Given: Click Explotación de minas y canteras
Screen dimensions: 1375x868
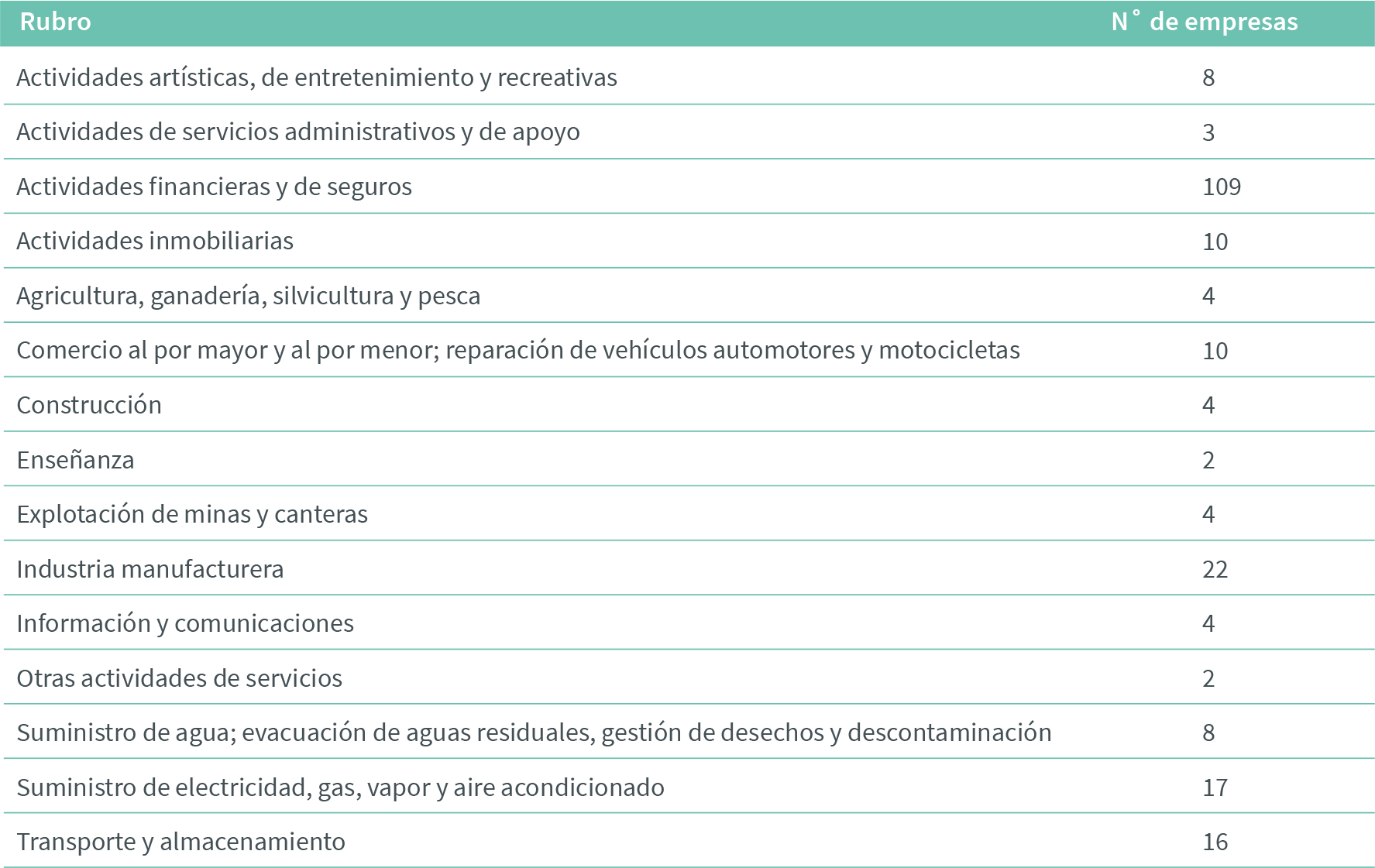Looking at the screenshot, I should 192,515.
